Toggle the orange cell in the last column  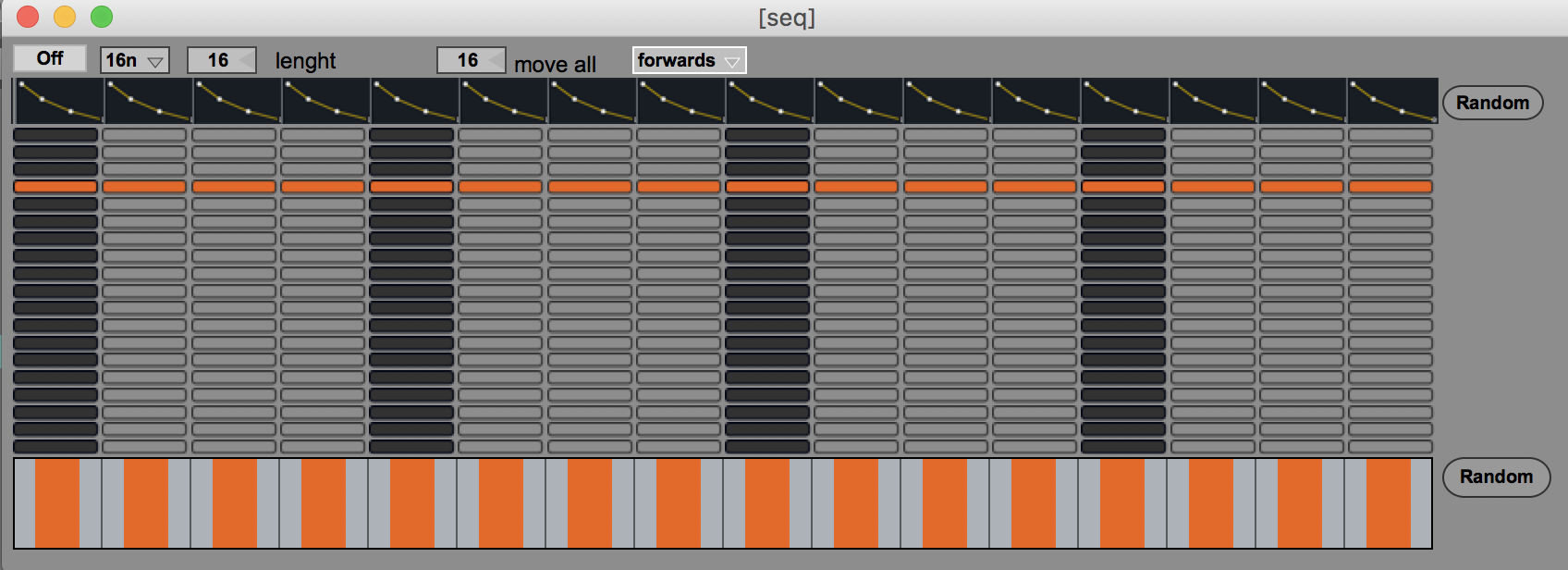coord(1390,187)
